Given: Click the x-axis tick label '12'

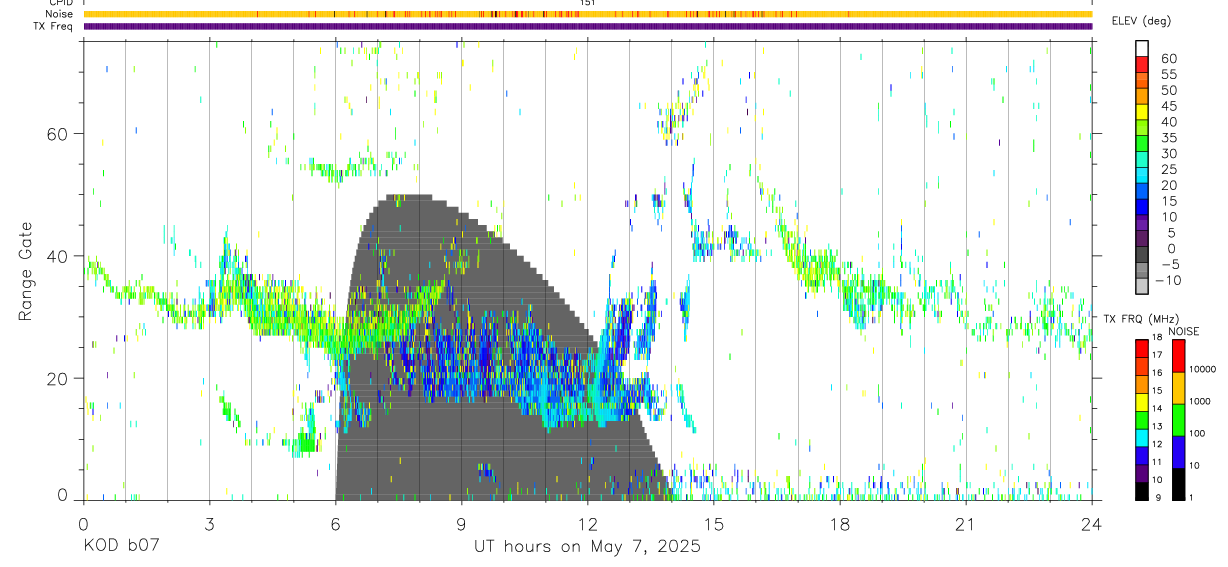Looking at the screenshot, I should 587,523.
